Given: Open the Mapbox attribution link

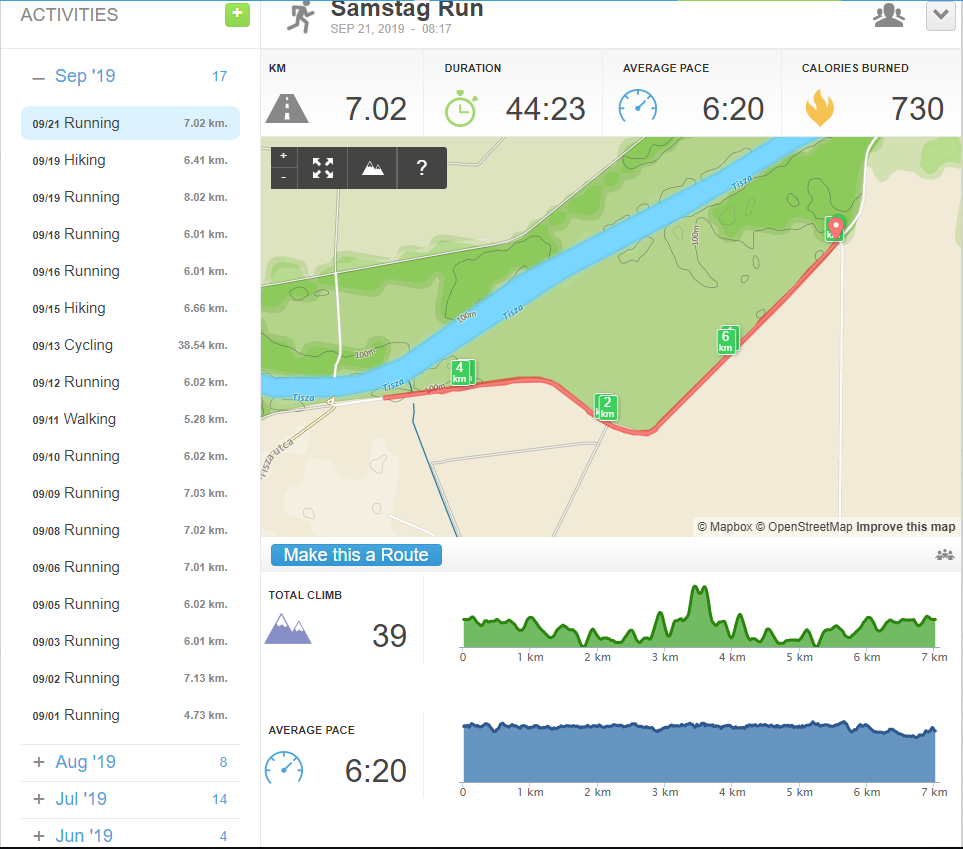Looking at the screenshot, I should 725,526.
